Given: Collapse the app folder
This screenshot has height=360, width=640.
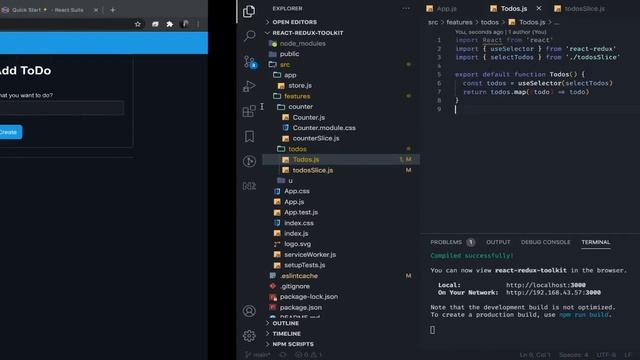Looking at the screenshot, I should click(290, 75).
